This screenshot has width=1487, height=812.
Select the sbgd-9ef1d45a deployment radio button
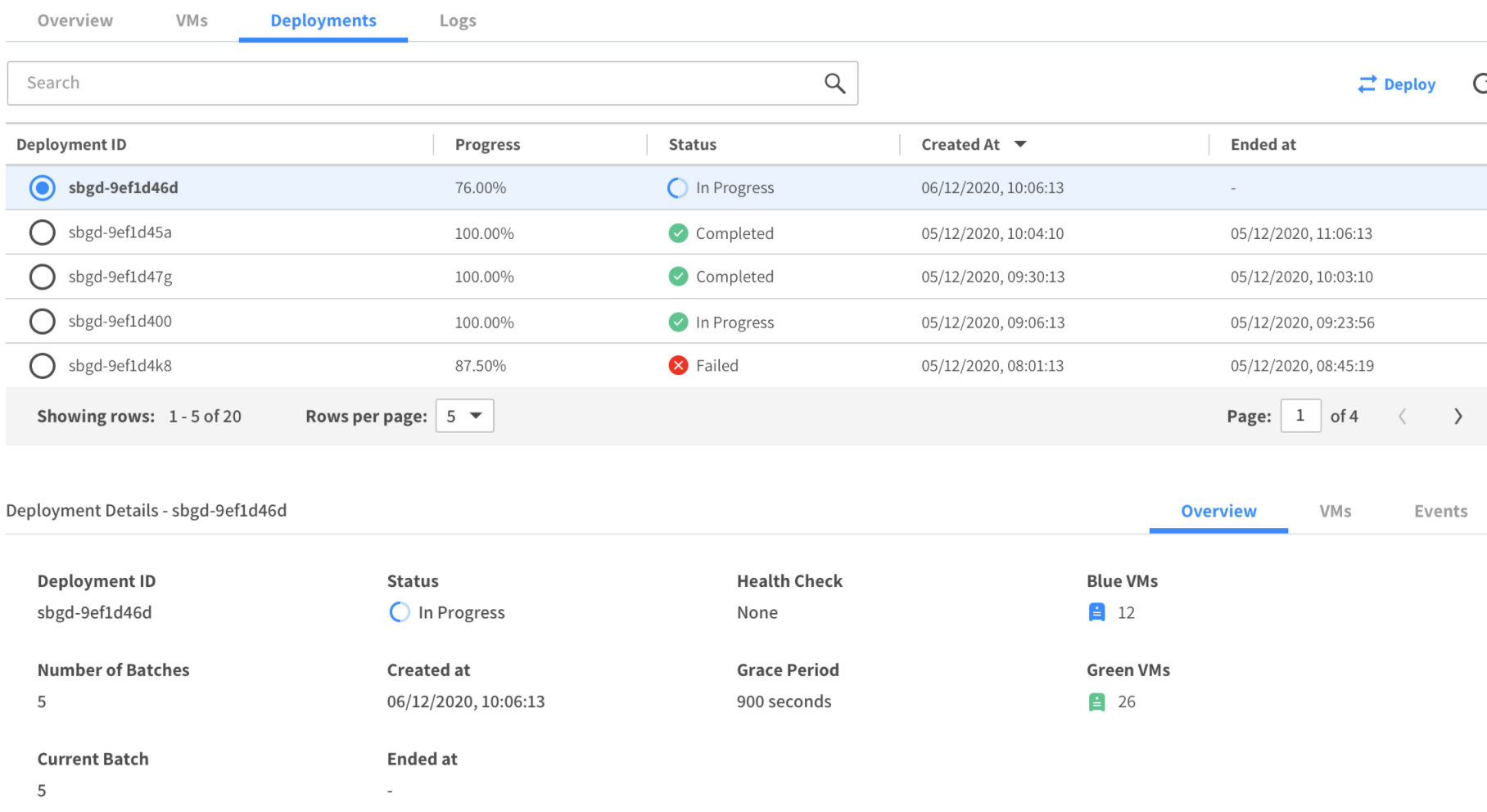point(42,232)
